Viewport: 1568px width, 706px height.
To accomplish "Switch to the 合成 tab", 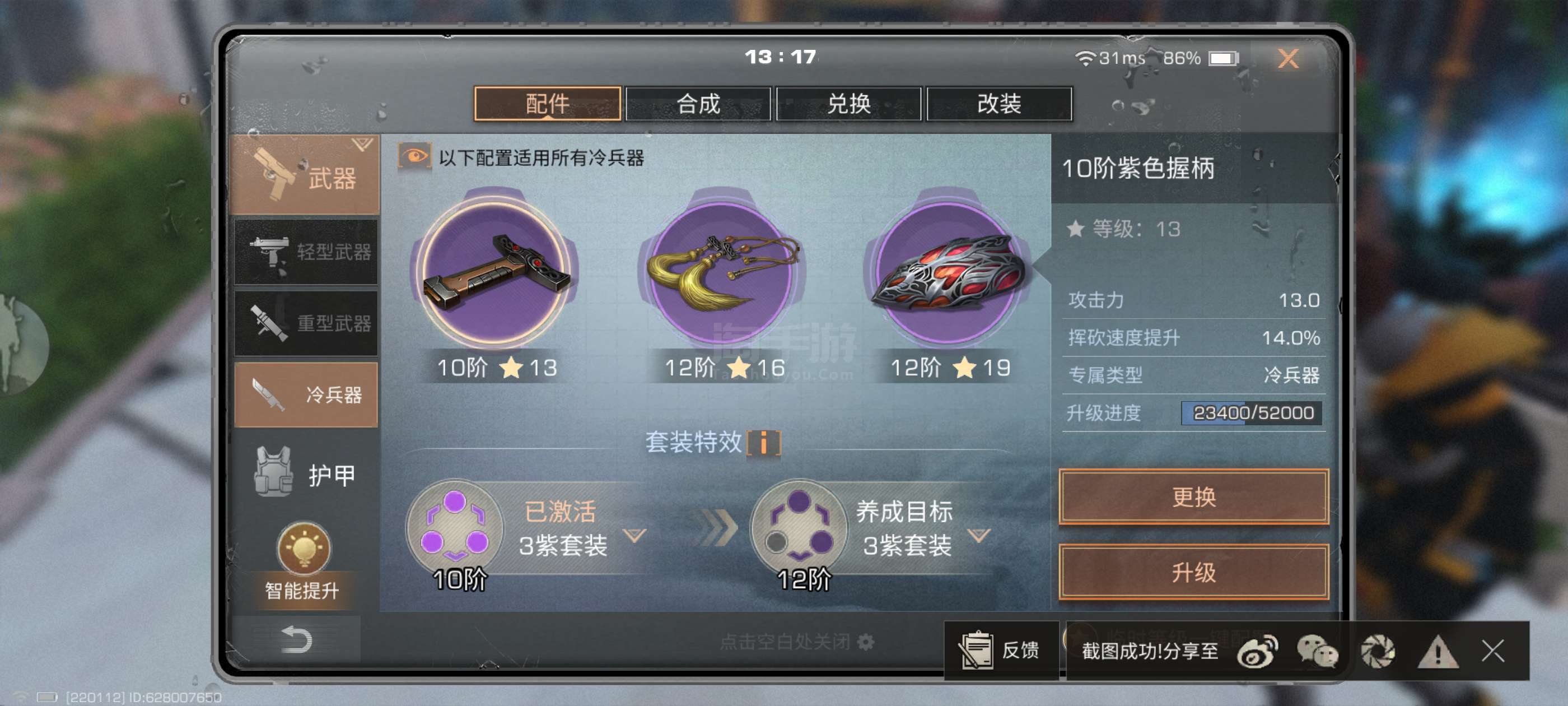I will click(x=698, y=104).
